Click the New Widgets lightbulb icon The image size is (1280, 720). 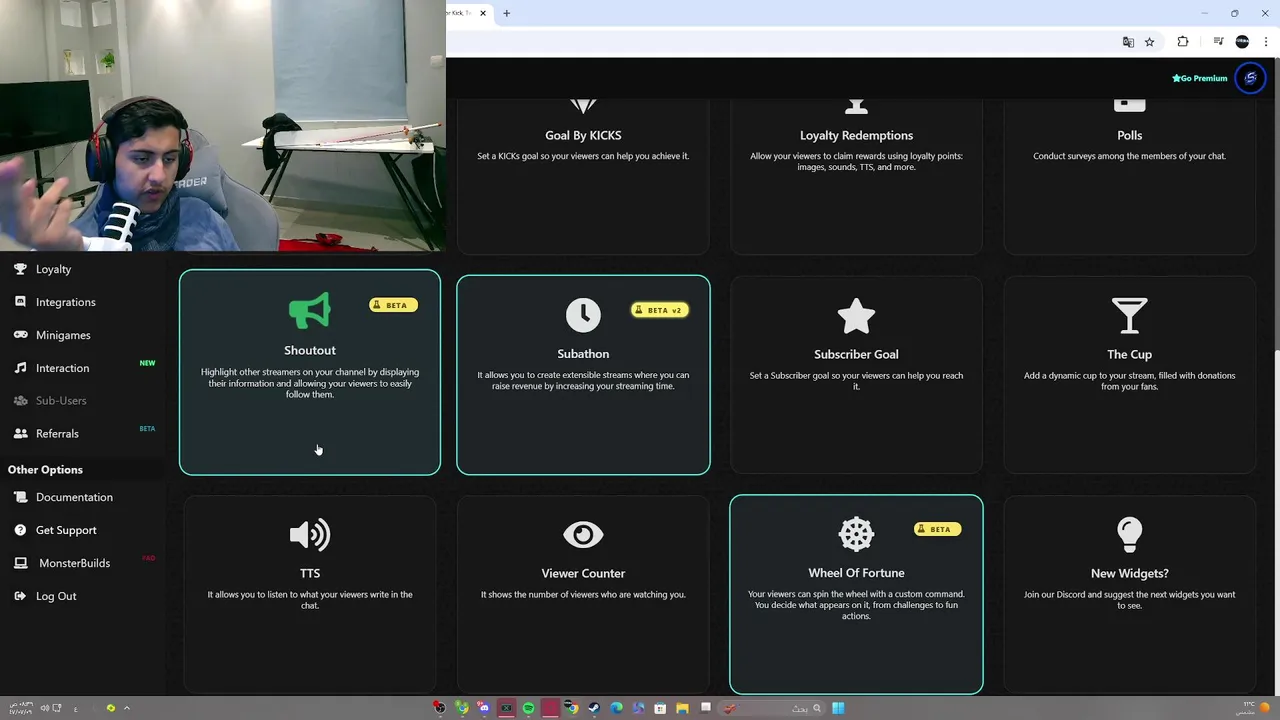click(x=1129, y=535)
